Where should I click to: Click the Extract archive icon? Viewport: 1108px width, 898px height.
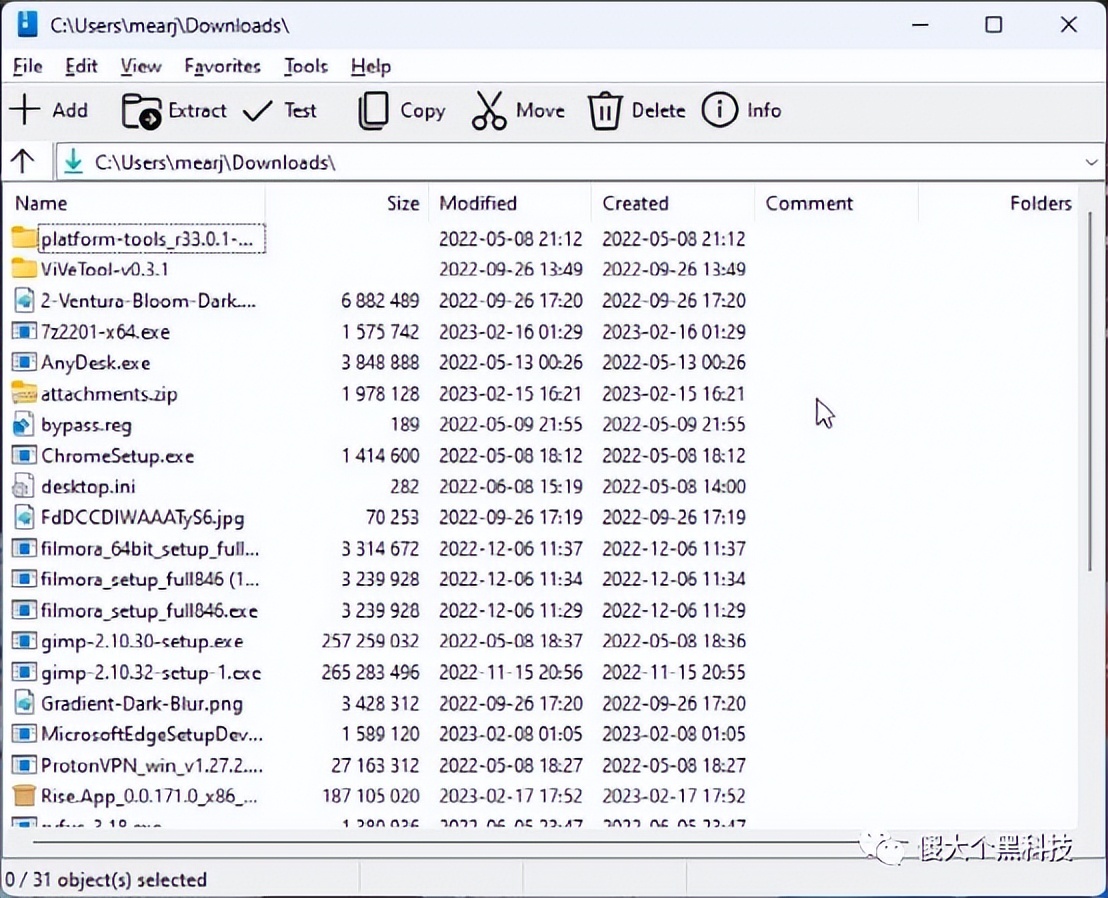[141, 111]
